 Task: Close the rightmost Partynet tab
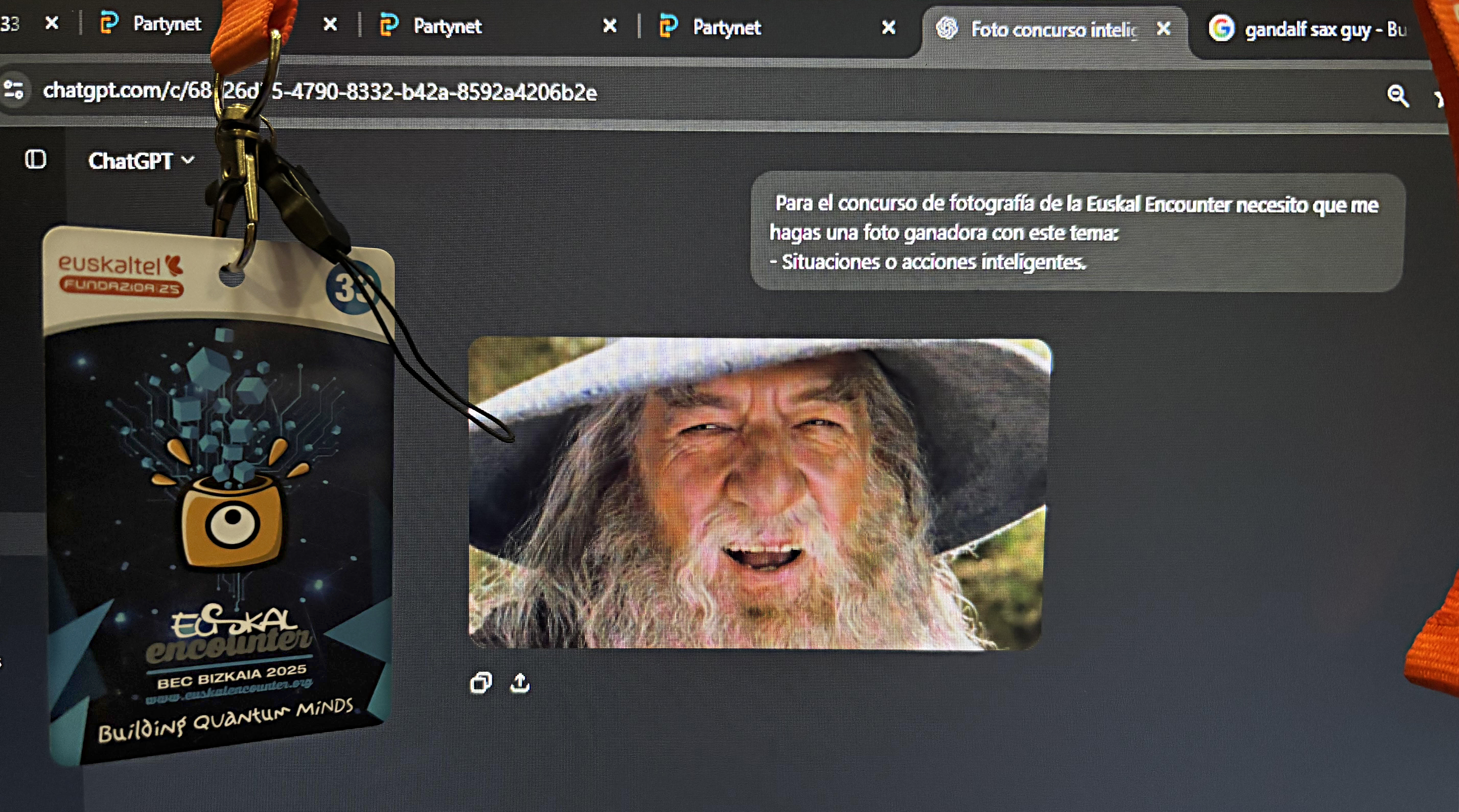[x=889, y=27]
